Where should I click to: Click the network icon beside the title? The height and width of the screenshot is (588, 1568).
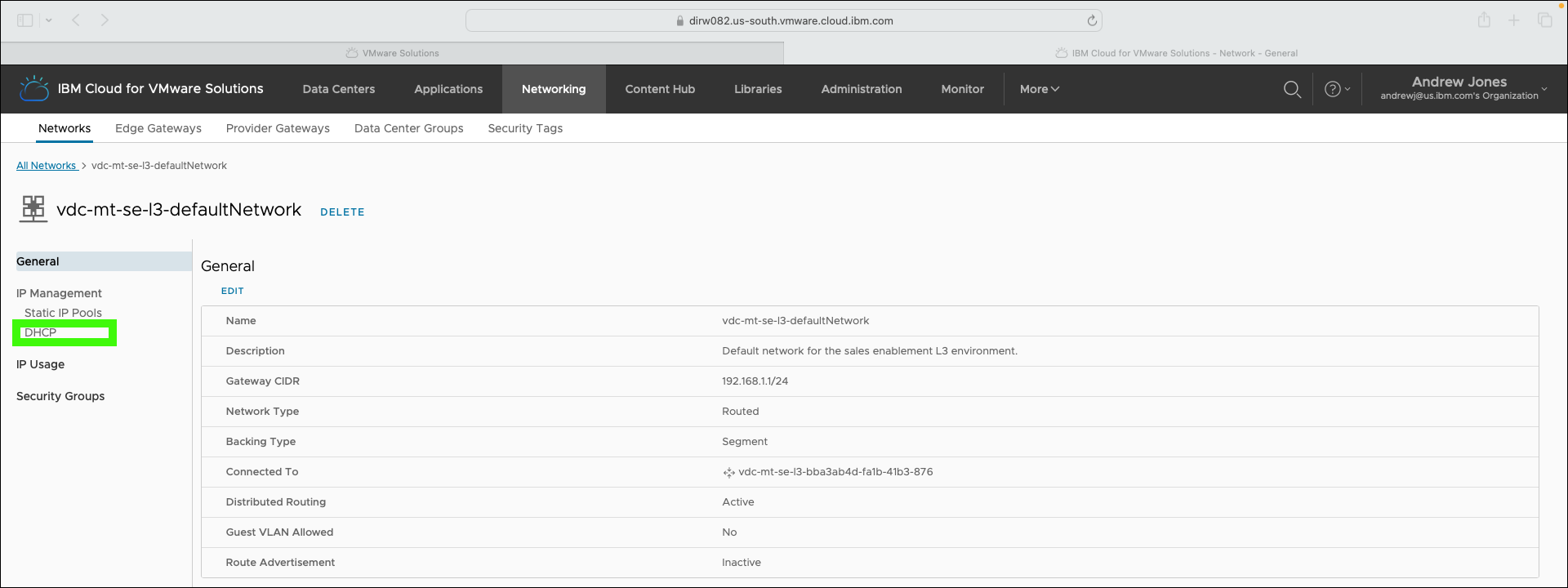33,209
